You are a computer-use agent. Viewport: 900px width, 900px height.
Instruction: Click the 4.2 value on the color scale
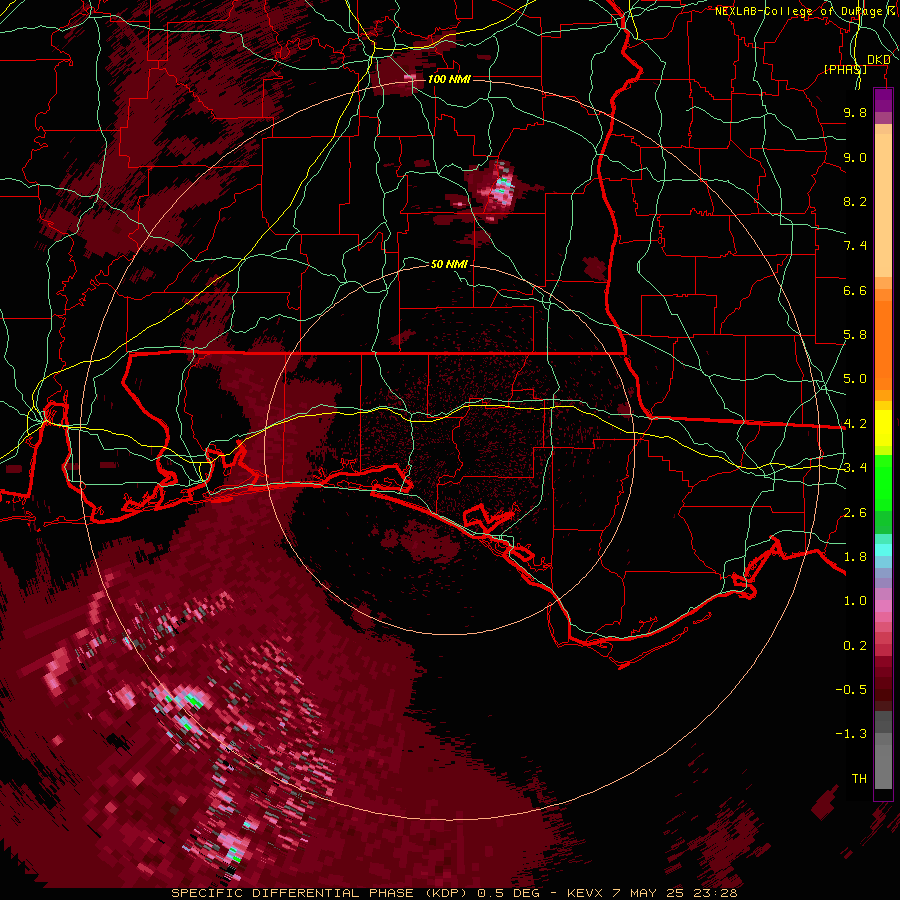(x=855, y=424)
